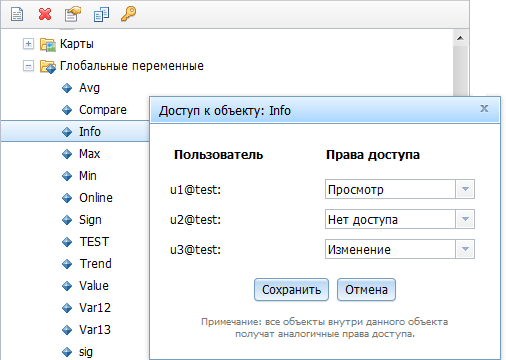The image size is (506, 360).
Task: Select the TEST variable
Action: pyautogui.click(x=94, y=242)
